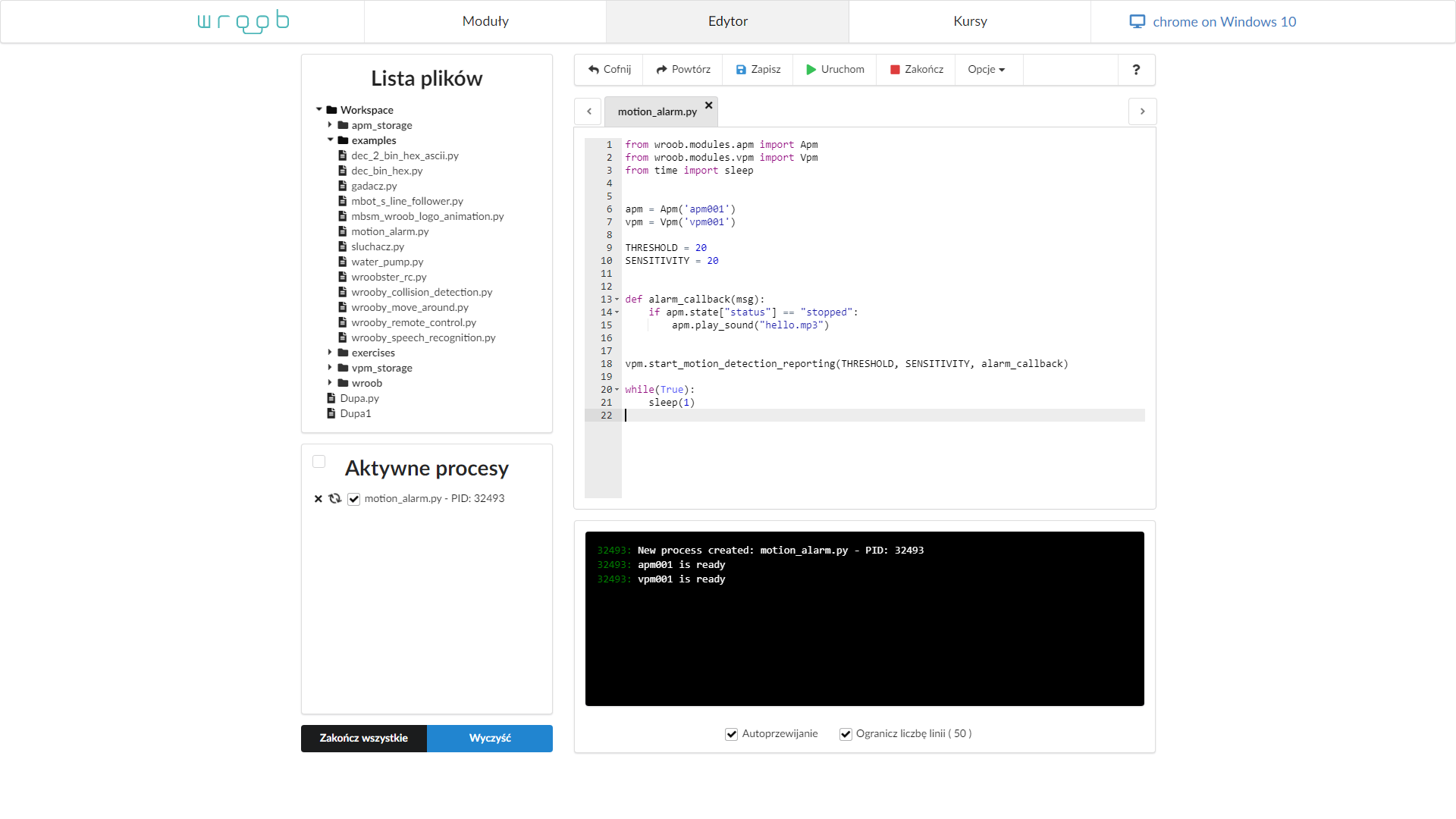Screen dimensions: 1456x819
Task: Expand the wroob folder
Action: pyautogui.click(x=330, y=382)
